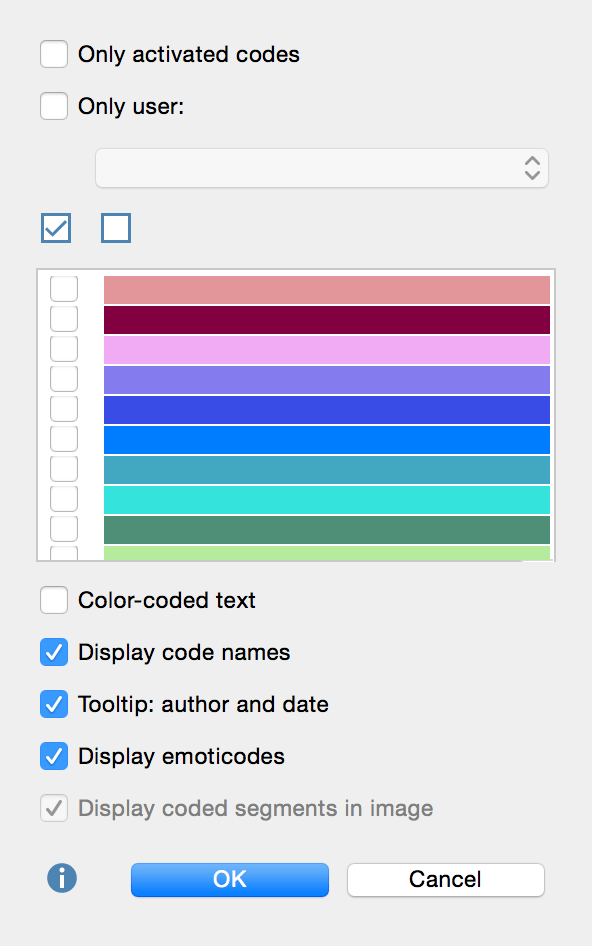
Task: Select the turquoise color bar
Action: [x=326, y=500]
